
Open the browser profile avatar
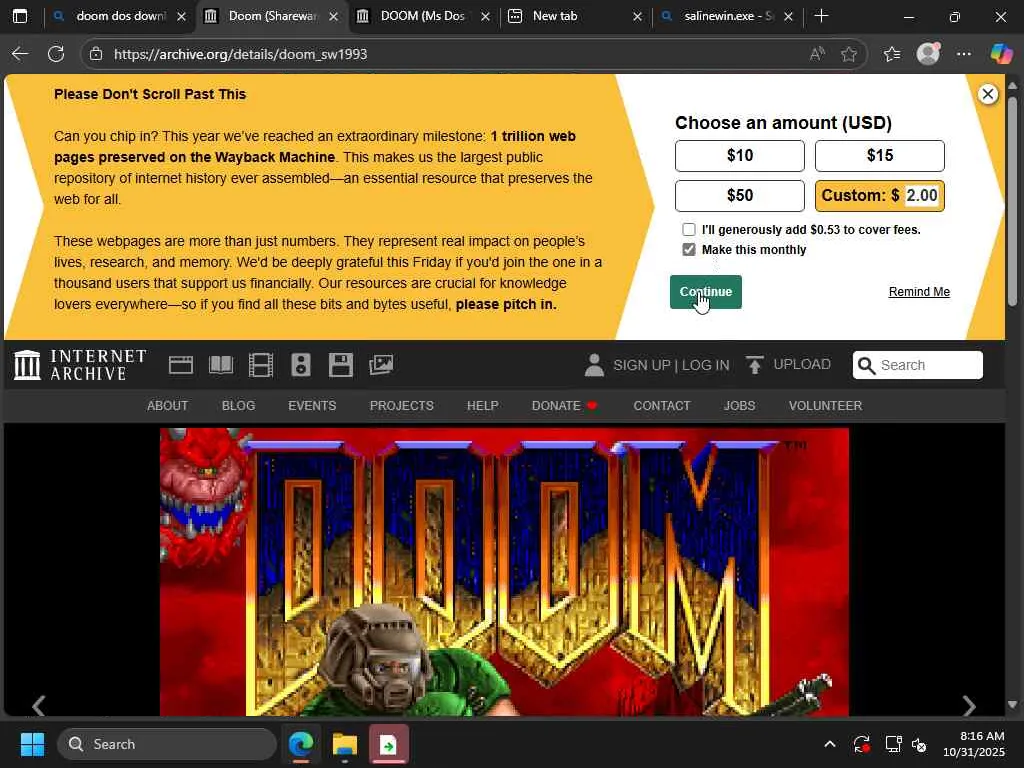pyautogui.click(x=928, y=54)
